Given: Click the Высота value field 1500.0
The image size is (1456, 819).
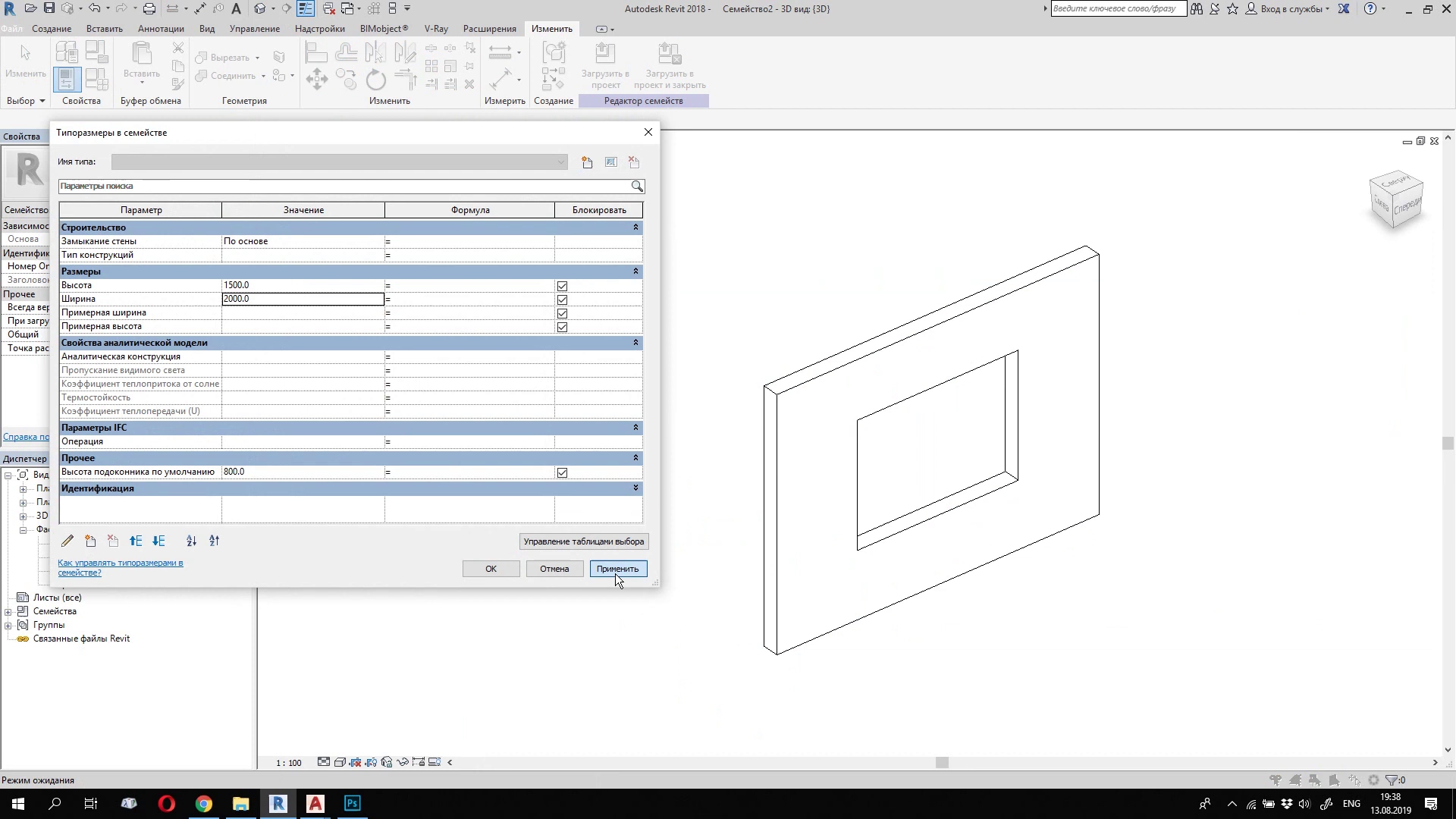Looking at the screenshot, I should pos(302,285).
